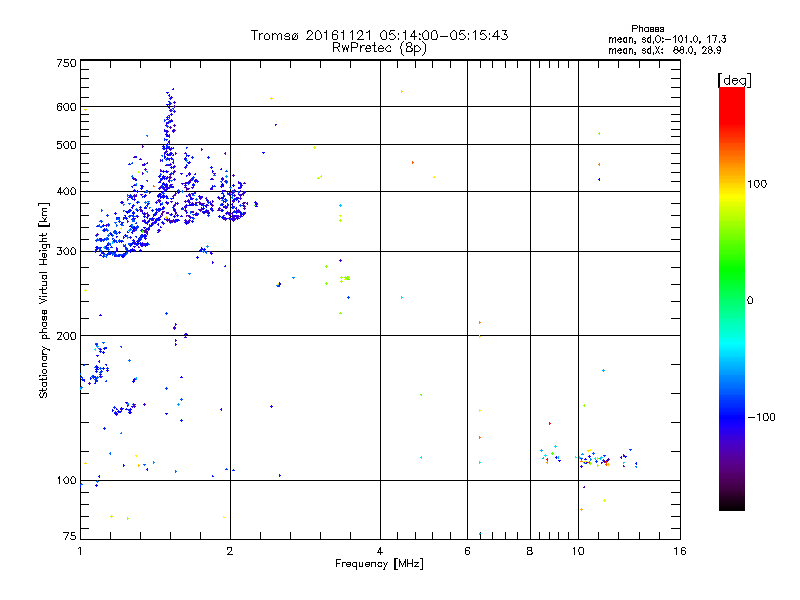Click the y-axis tick label "200"

coord(66,336)
